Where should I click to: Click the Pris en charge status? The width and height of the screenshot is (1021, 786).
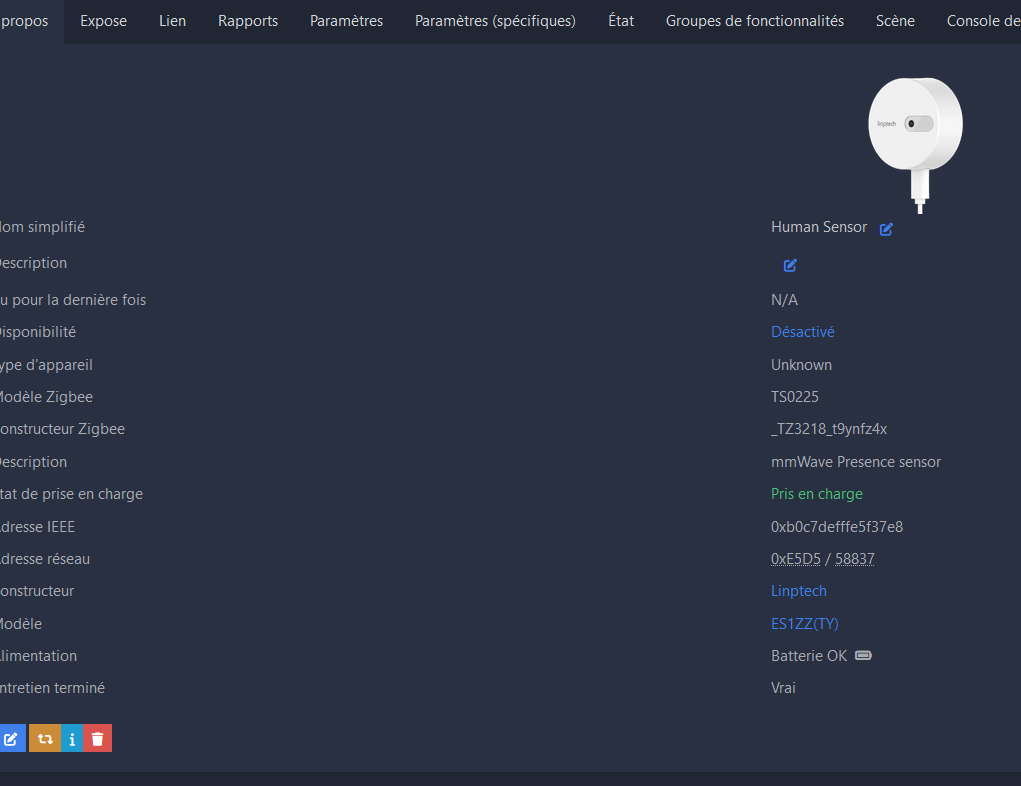[817, 494]
